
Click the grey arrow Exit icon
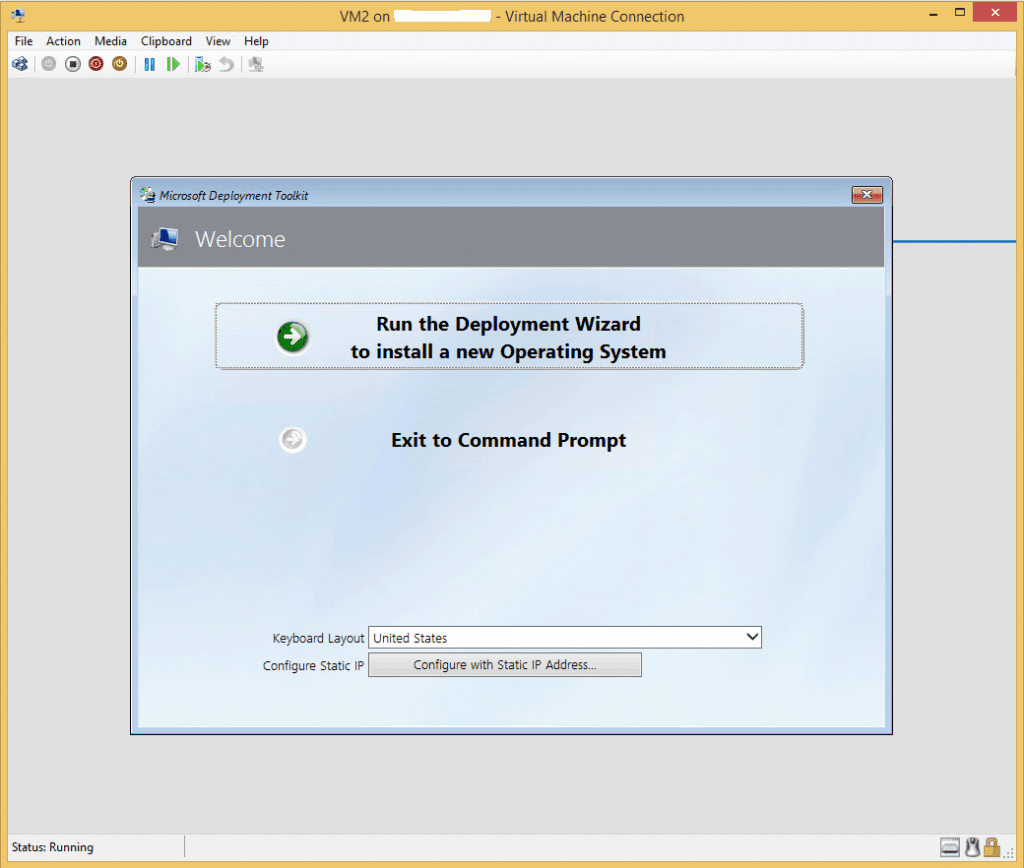(293, 440)
